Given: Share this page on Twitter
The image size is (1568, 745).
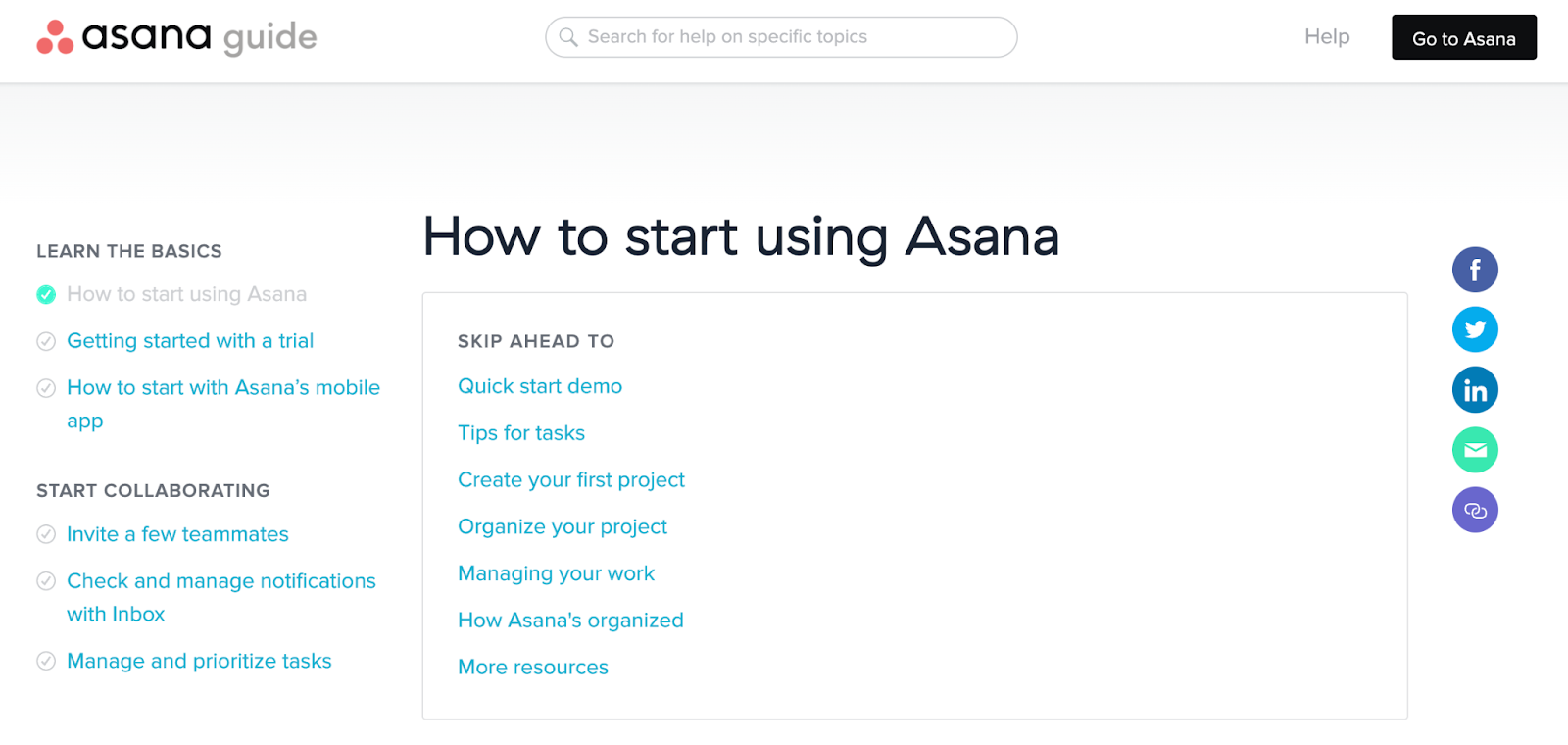Looking at the screenshot, I should point(1475,329).
